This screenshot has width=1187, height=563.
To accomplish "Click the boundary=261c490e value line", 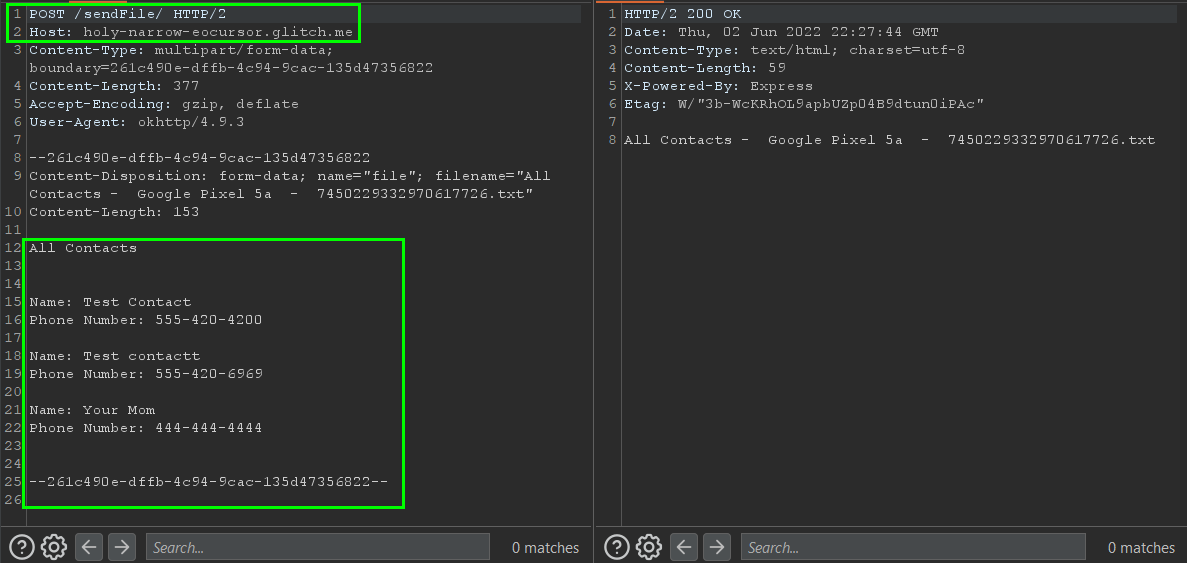I will click(x=231, y=68).
